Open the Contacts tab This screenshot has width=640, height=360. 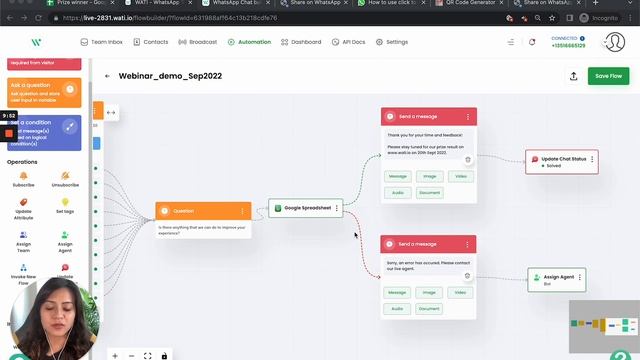point(151,42)
